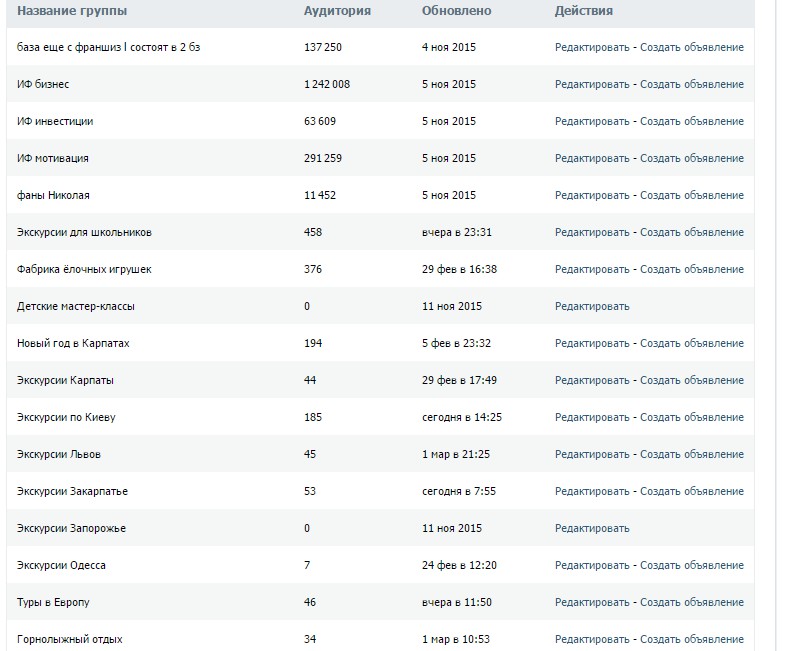This screenshot has height=651, width=806.
Task: Click Создать объявление for Туры в Европу
Action: coord(692,602)
